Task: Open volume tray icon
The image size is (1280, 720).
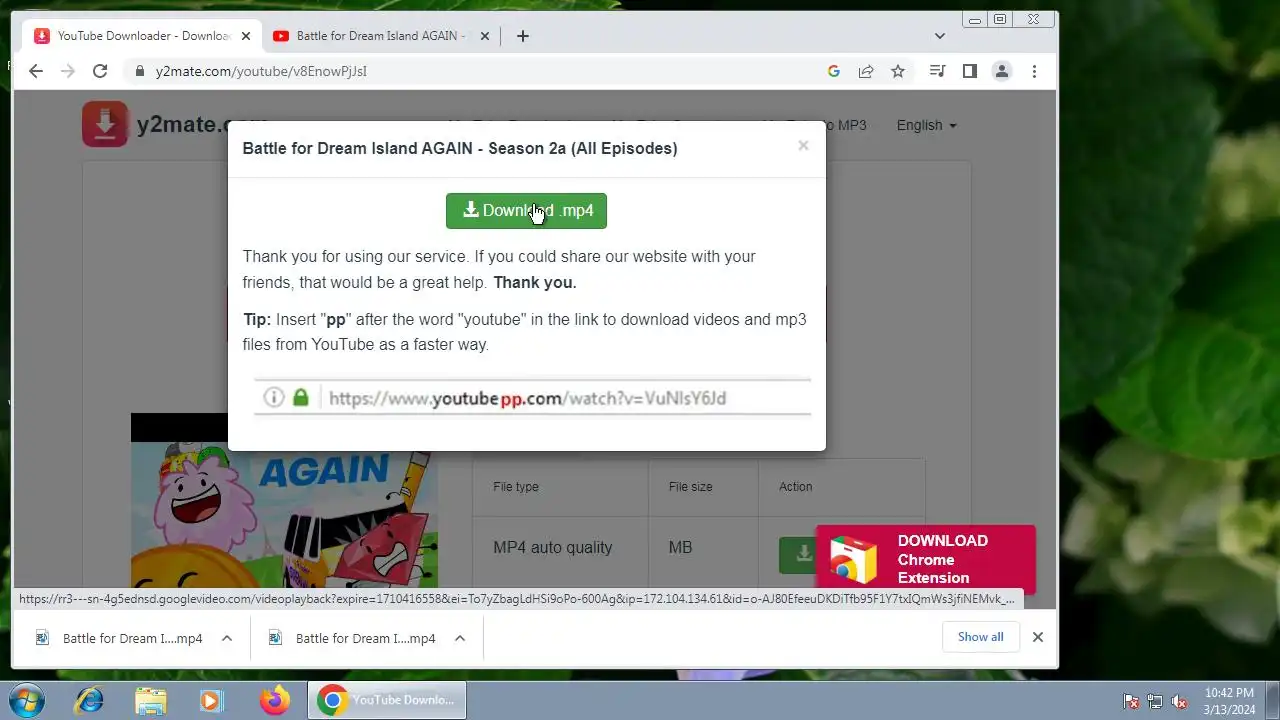Action: tap(1179, 701)
